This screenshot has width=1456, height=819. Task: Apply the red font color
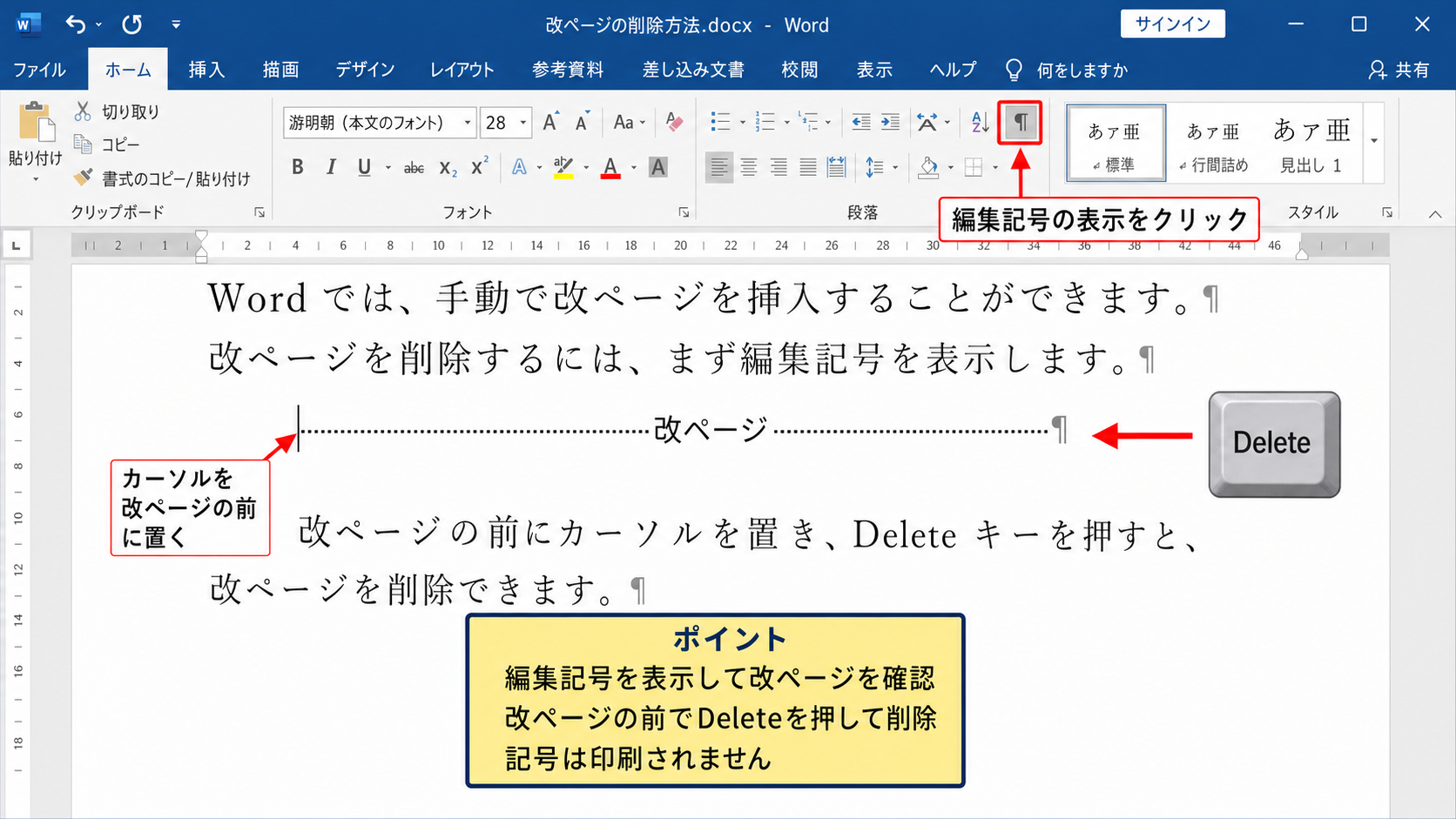[610, 167]
